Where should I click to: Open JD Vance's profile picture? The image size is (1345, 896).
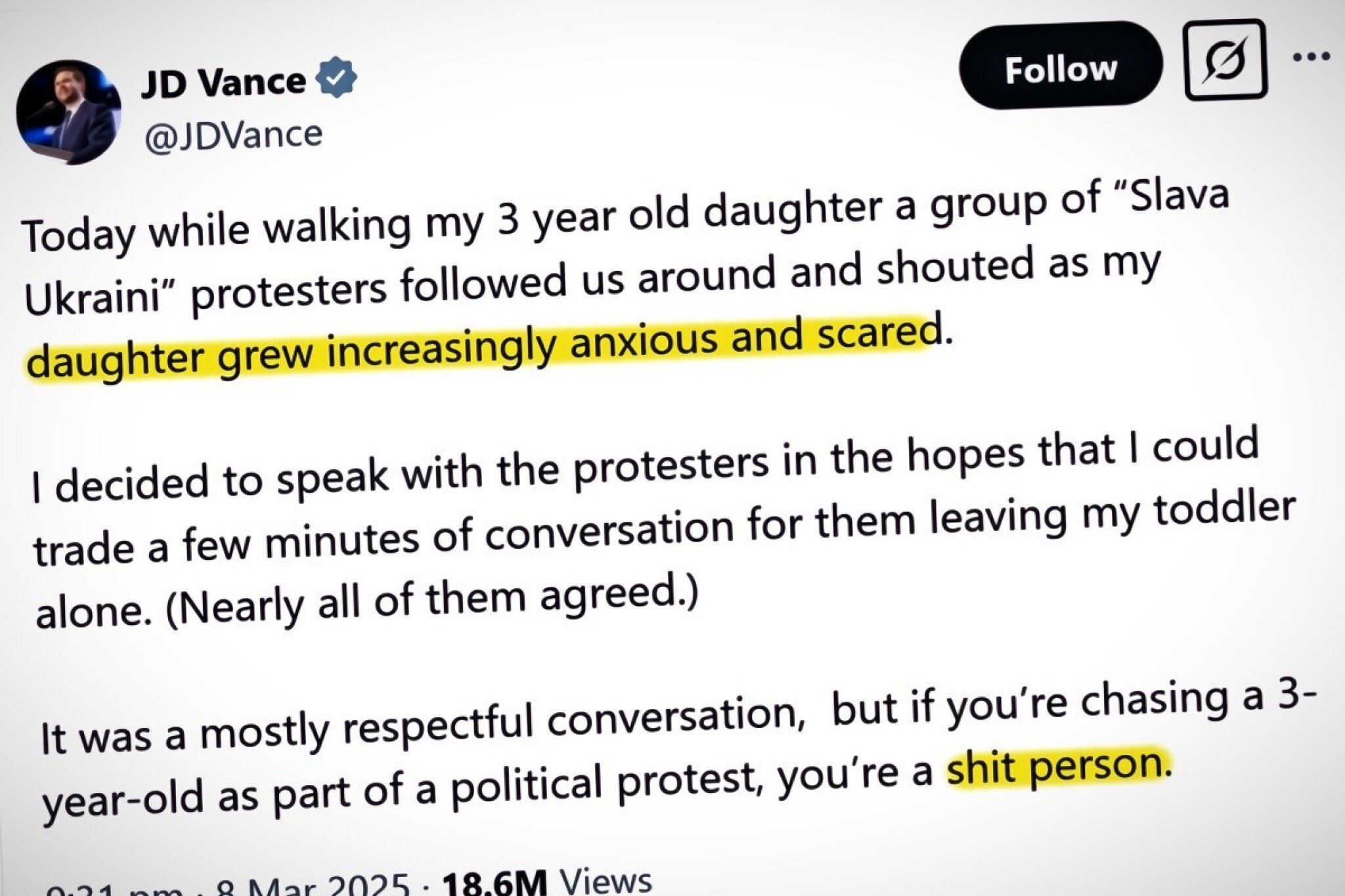point(68,112)
